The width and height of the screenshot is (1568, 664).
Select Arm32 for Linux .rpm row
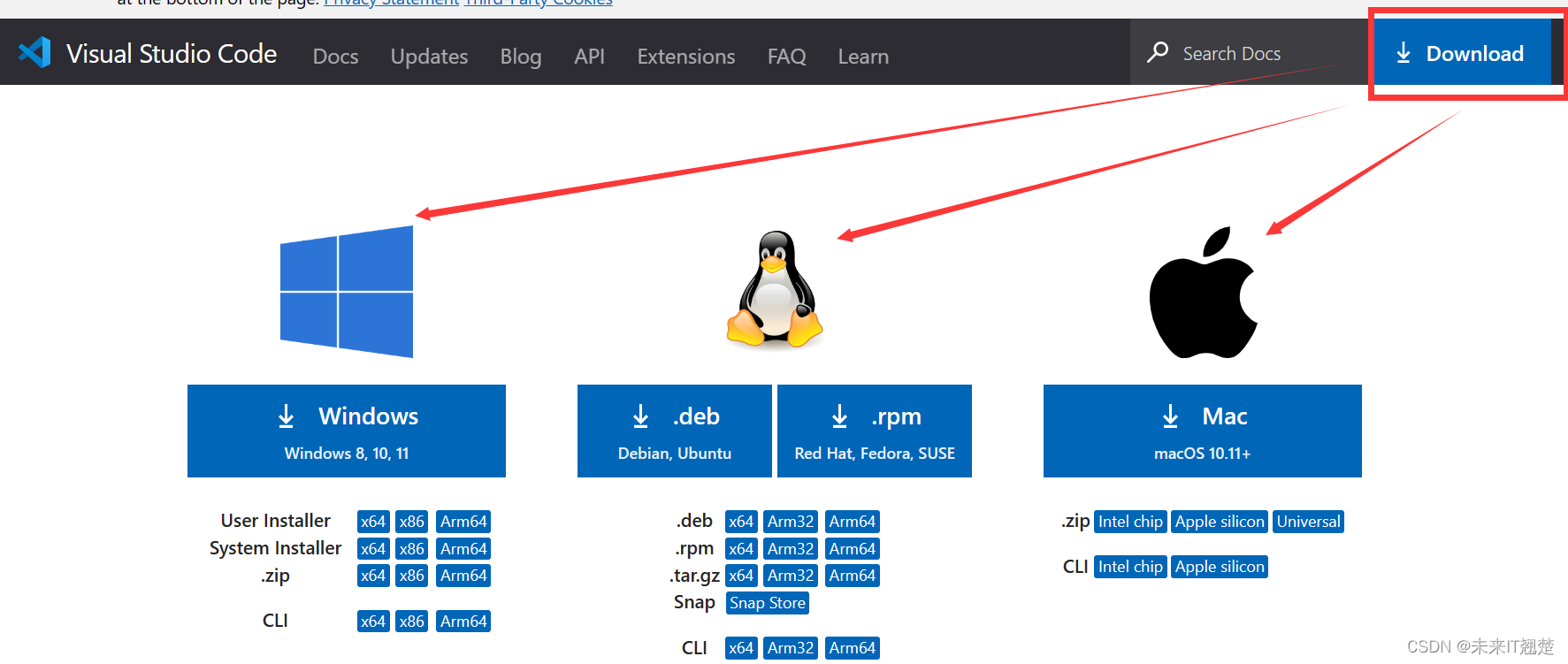[x=791, y=549]
